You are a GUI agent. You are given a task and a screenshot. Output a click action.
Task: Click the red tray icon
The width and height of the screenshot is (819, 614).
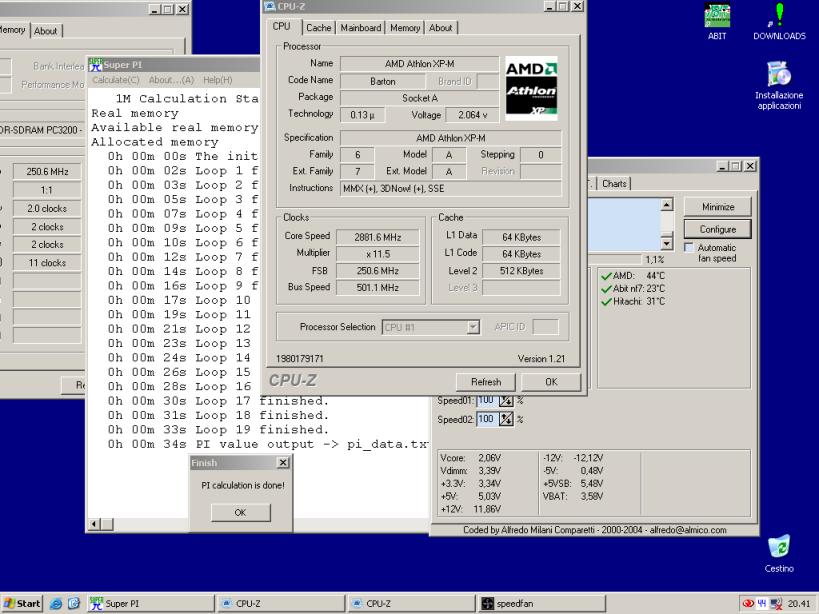tap(748, 604)
